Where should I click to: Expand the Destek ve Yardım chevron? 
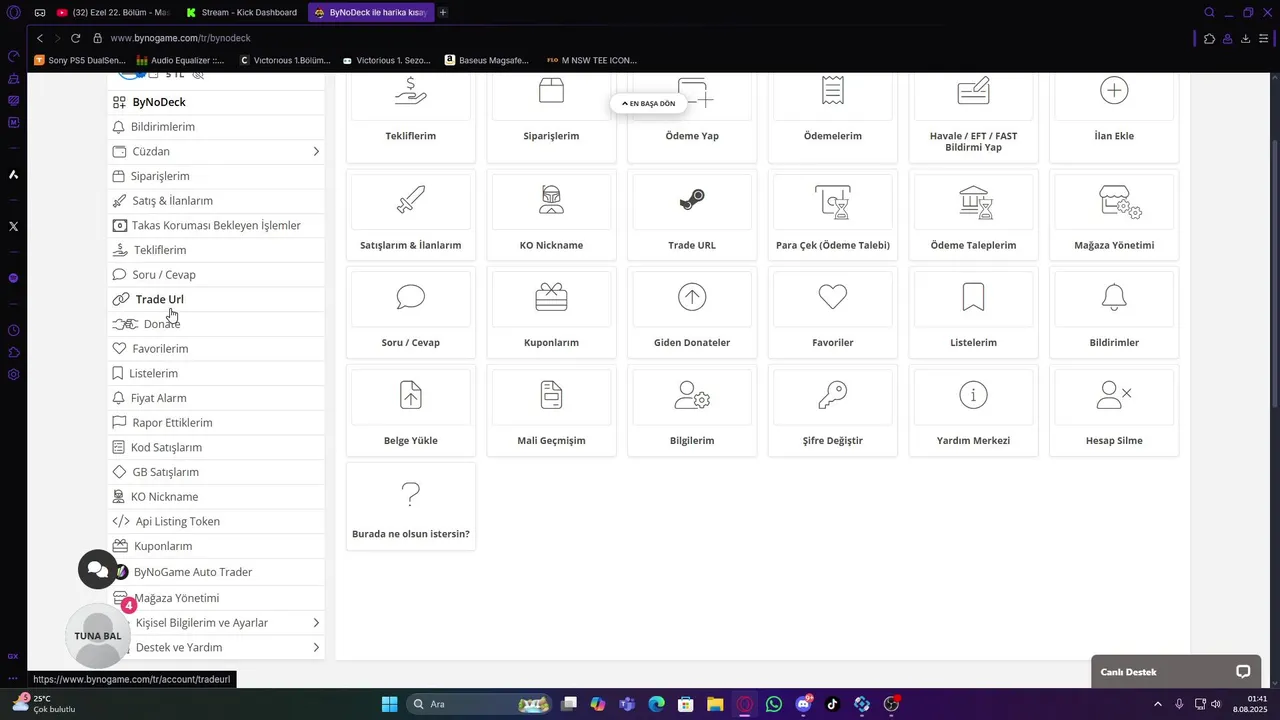tap(316, 648)
